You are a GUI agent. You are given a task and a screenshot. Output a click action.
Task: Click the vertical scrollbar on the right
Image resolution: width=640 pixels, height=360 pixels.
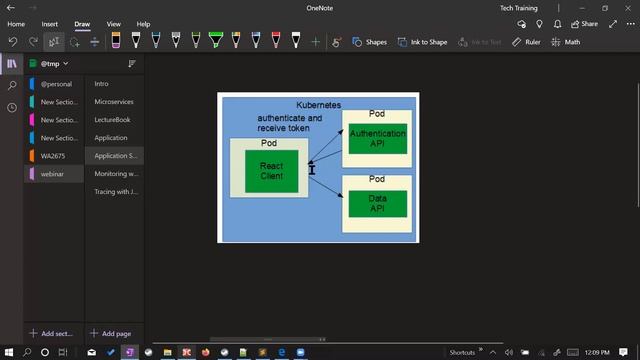[638, 145]
